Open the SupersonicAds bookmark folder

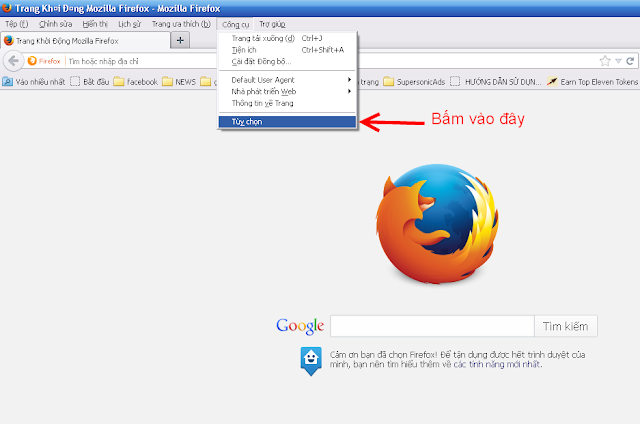coord(414,82)
